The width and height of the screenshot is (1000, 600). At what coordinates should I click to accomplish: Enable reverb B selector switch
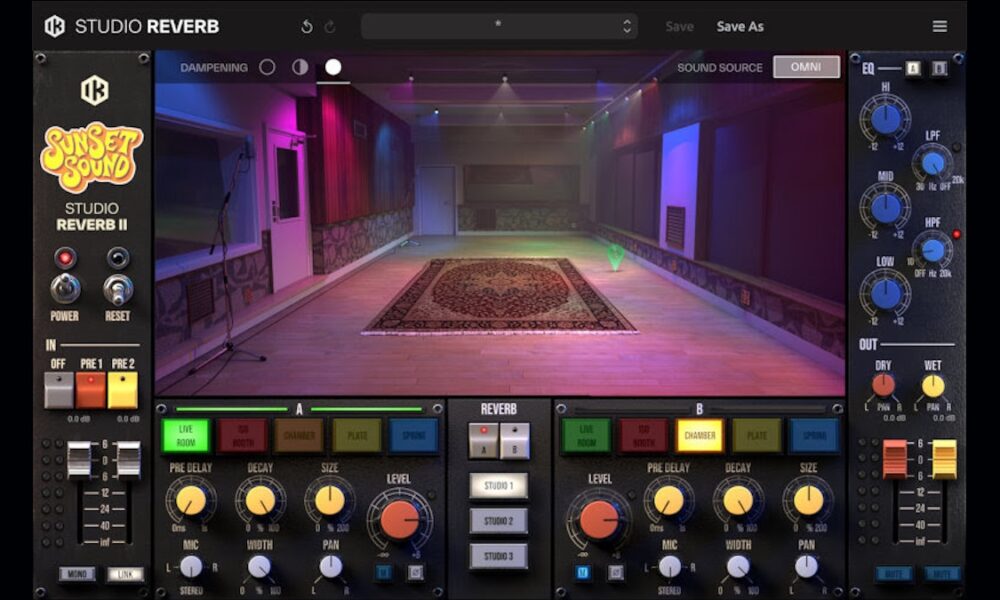[515, 441]
